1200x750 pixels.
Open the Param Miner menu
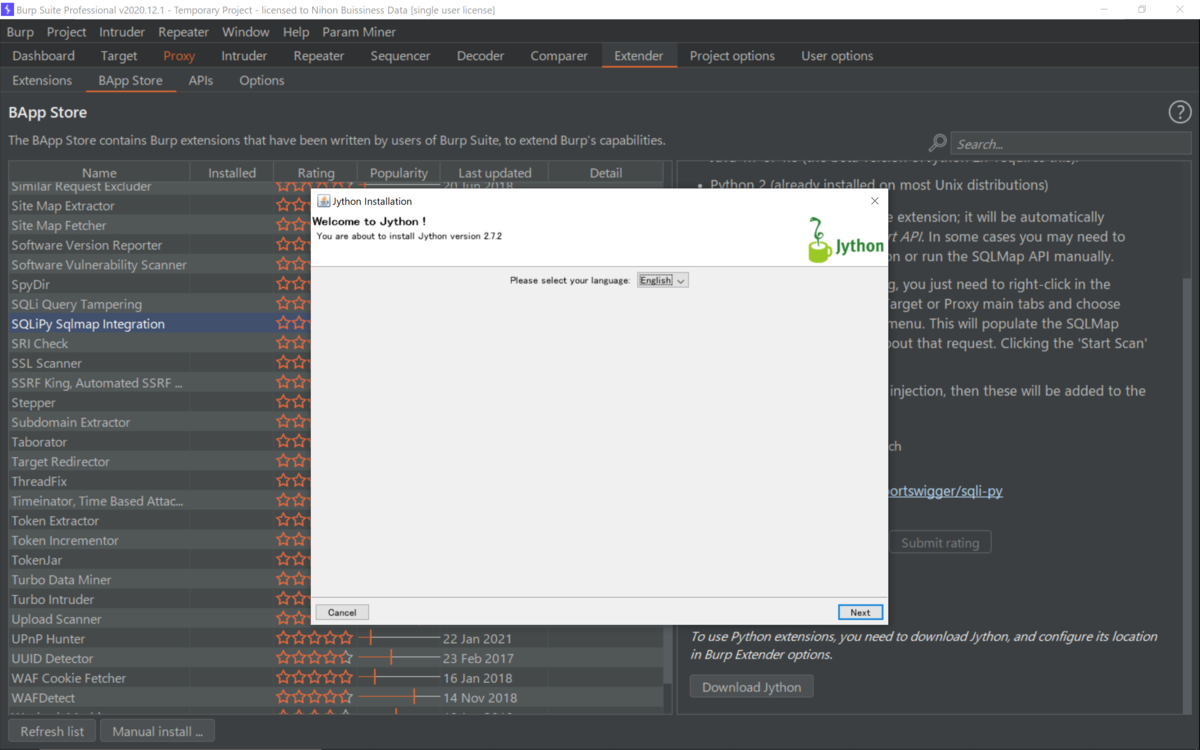[x=359, y=32]
